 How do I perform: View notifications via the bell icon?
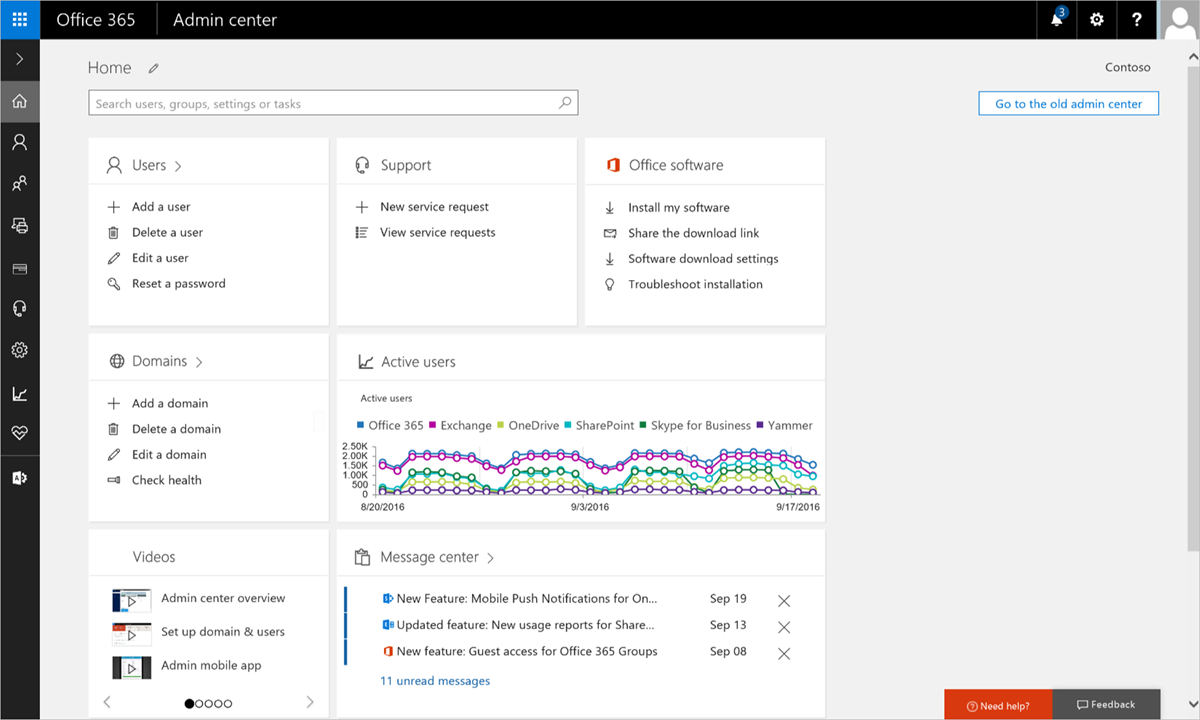pyautogui.click(x=1056, y=19)
